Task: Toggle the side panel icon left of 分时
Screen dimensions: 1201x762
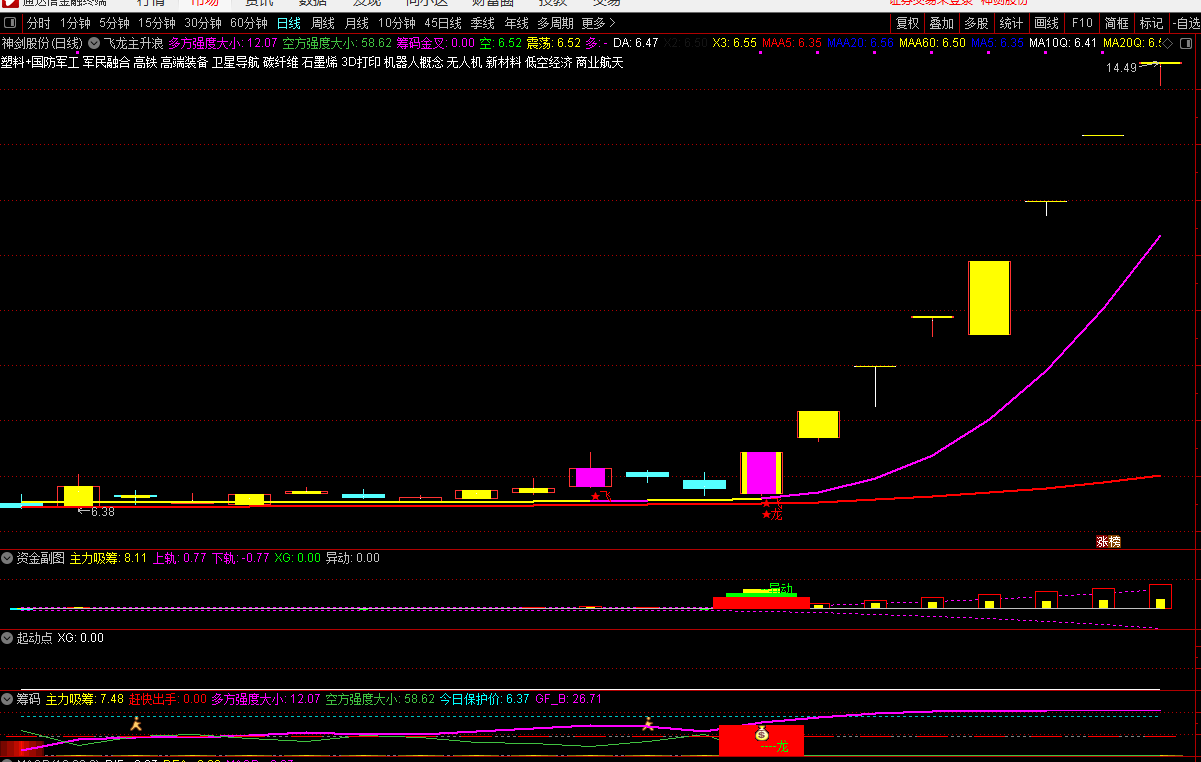Action: (x=10, y=23)
